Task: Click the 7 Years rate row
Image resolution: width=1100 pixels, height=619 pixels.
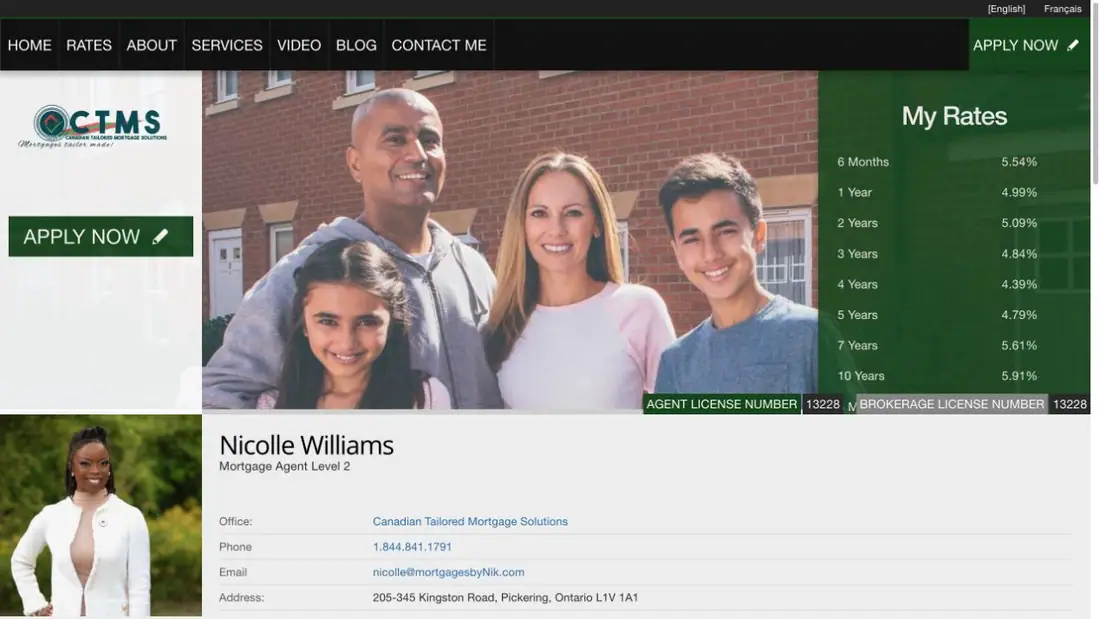Action: tap(937, 345)
